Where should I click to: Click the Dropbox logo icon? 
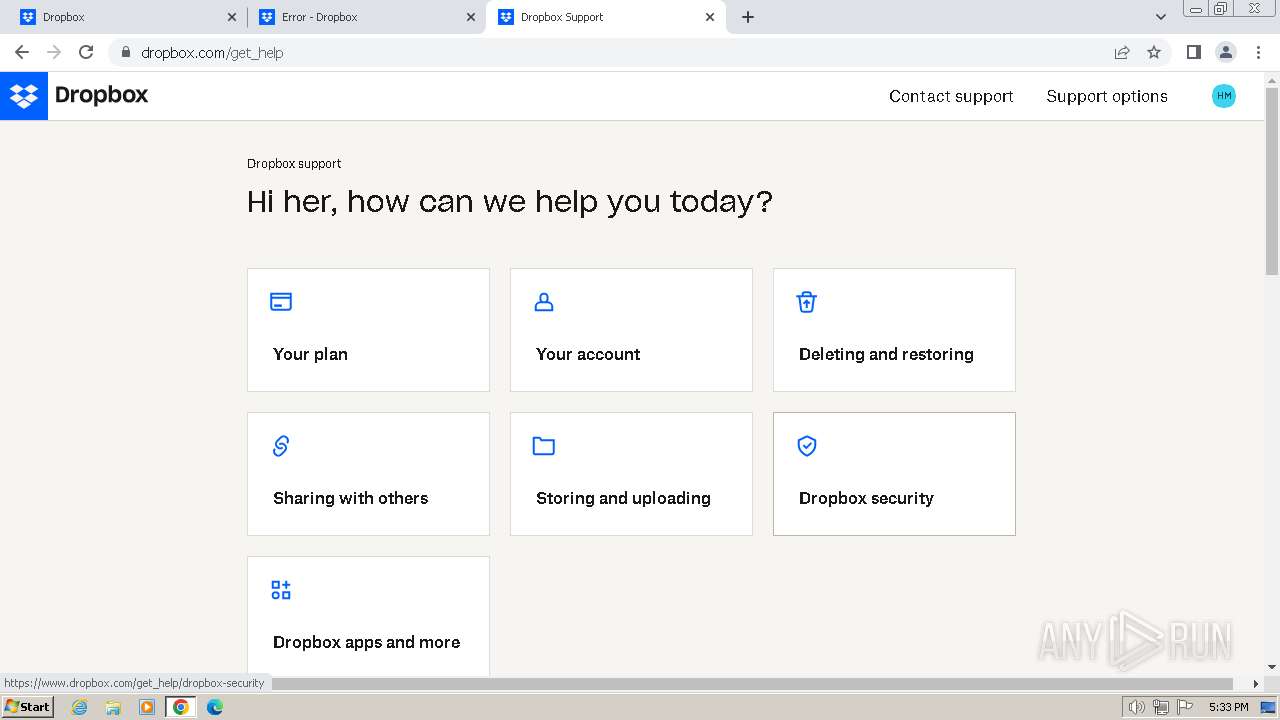point(24,96)
